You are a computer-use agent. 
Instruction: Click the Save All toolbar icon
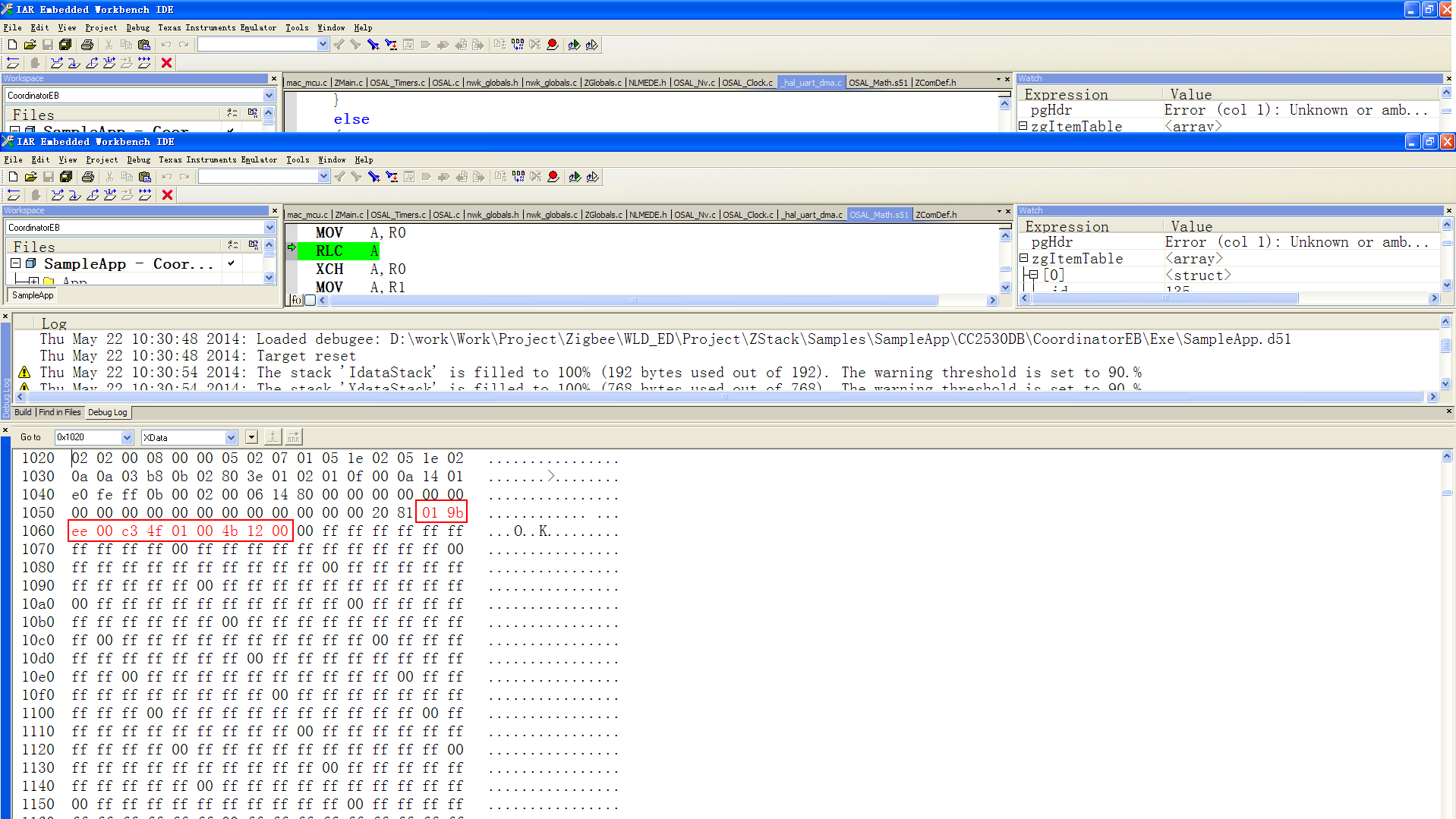[x=66, y=176]
